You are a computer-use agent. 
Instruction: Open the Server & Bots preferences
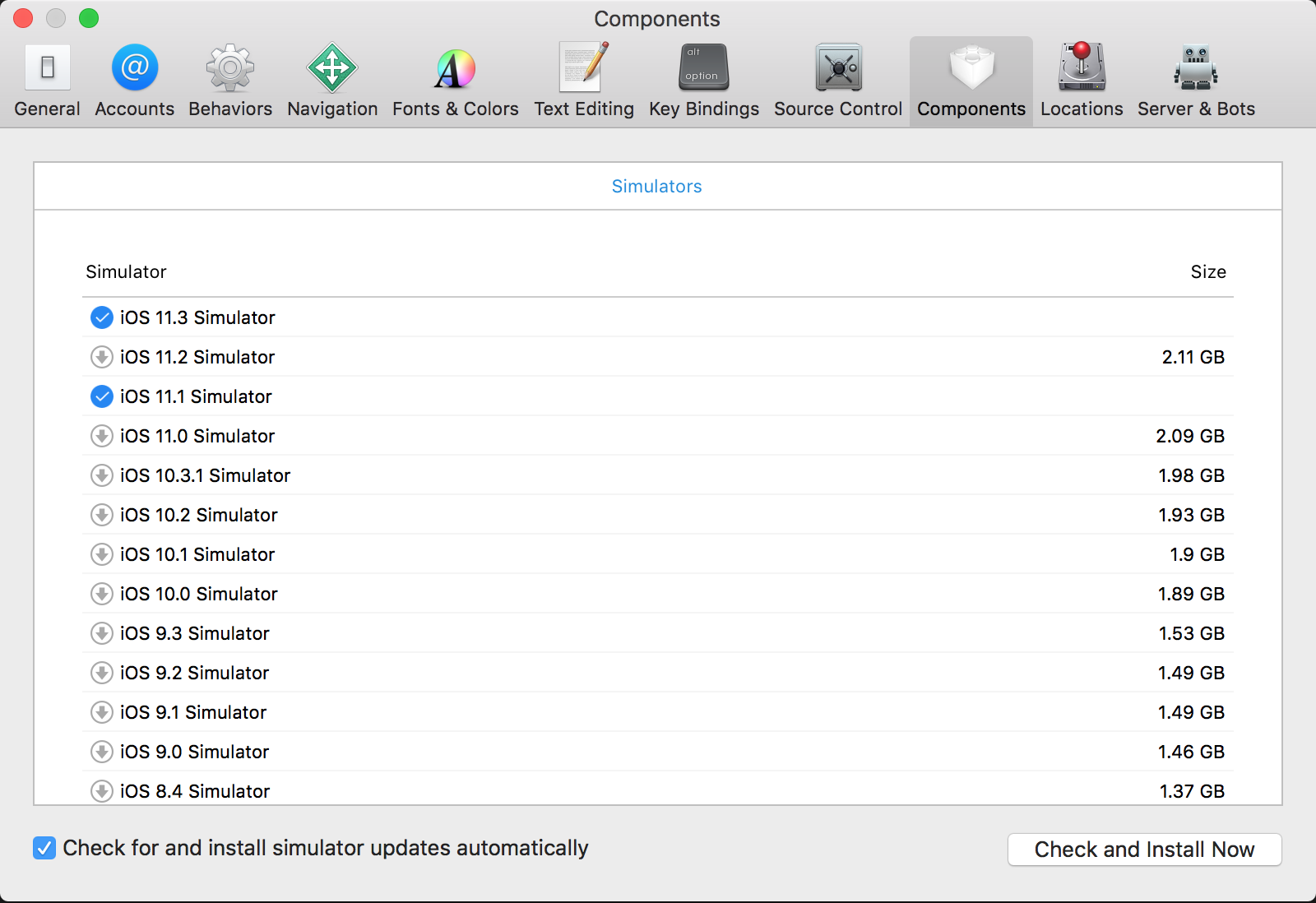[1196, 81]
